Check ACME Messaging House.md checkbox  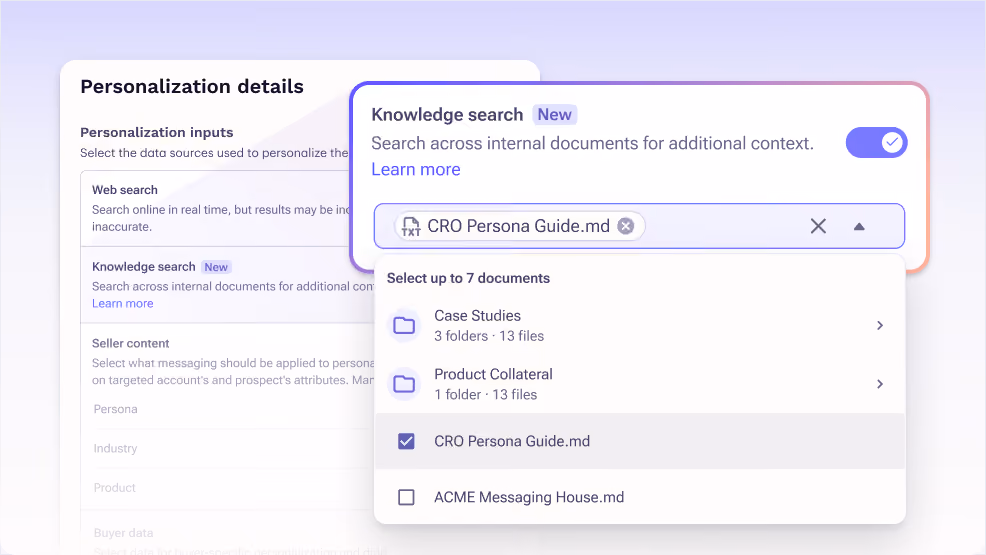(x=406, y=497)
